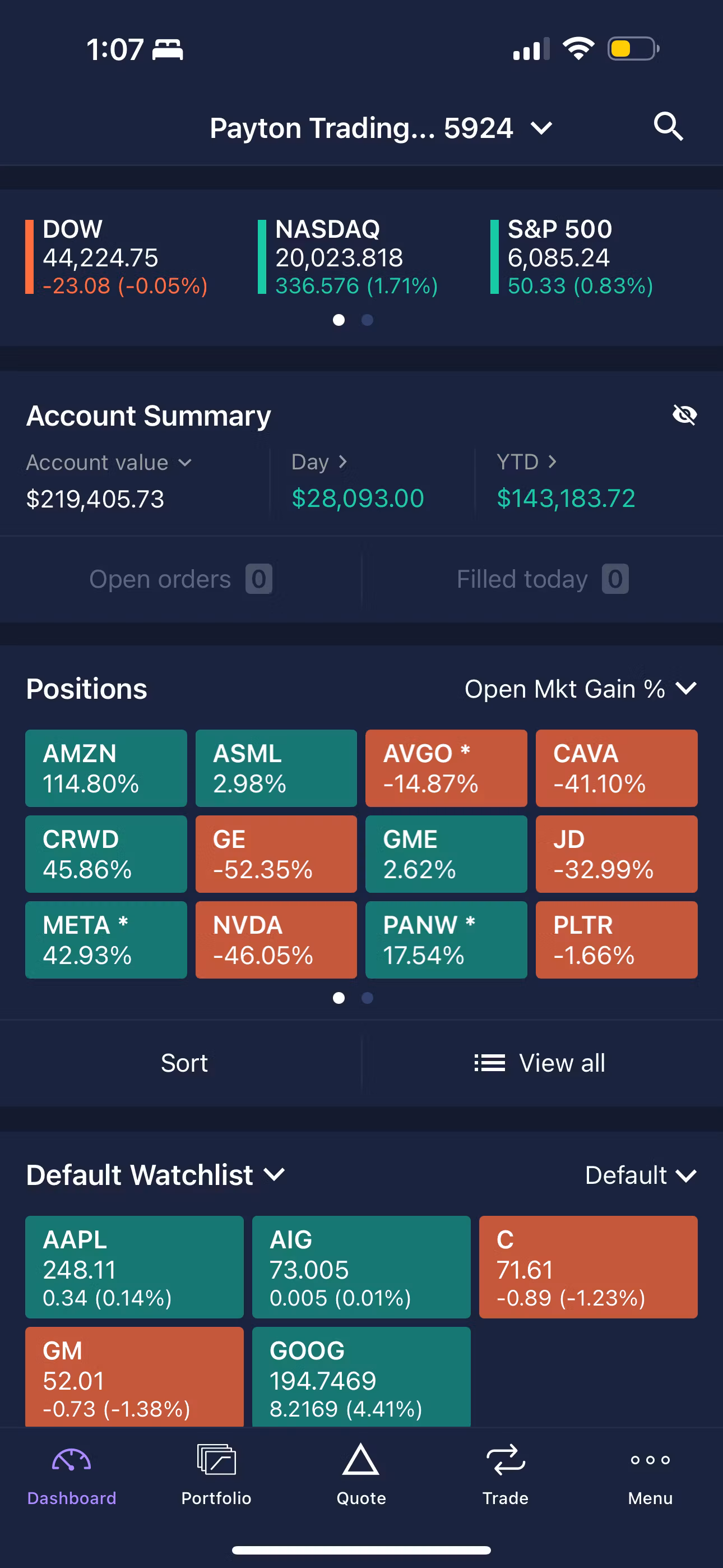Toggle account values visibility eye icon
Image resolution: width=723 pixels, height=1568 pixels.
pos(685,415)
